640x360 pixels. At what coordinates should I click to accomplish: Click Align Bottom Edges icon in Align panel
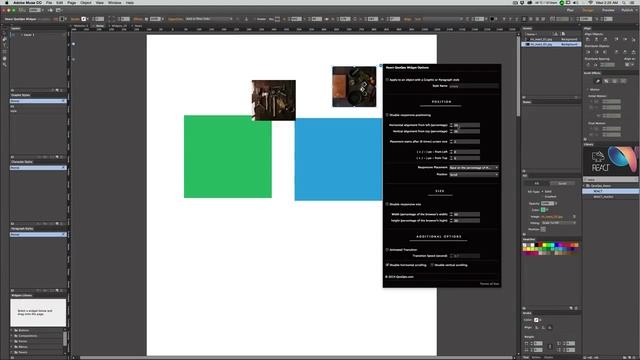pyautogui.click(x=633, y=39)
